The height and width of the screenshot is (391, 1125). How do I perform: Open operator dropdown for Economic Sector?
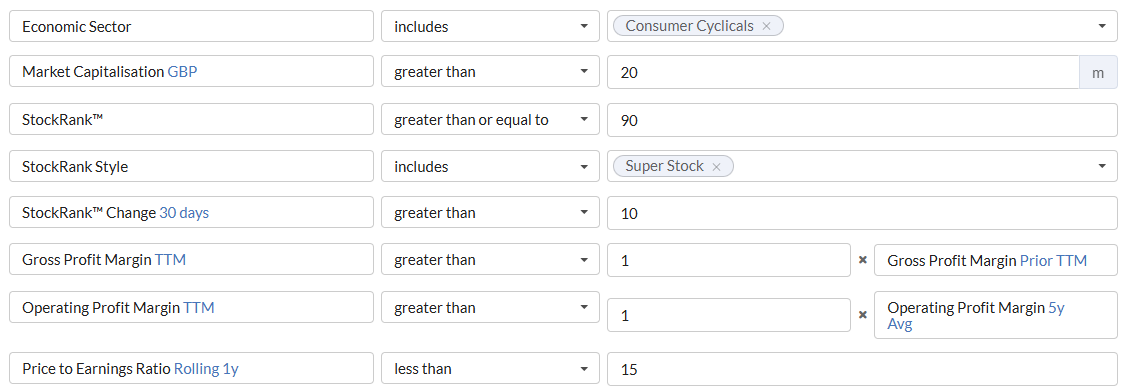click(x=490, y=27)
